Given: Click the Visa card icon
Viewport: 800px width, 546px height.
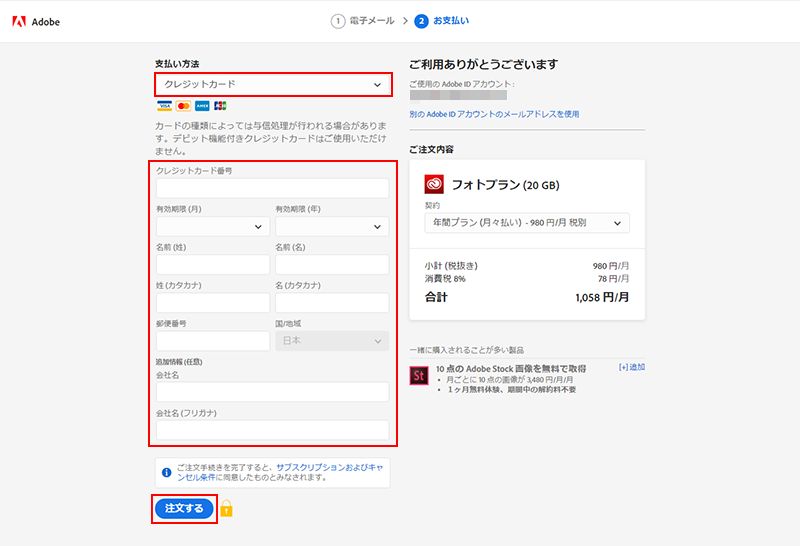Looking at the screenshot, I should coord(164,106).
